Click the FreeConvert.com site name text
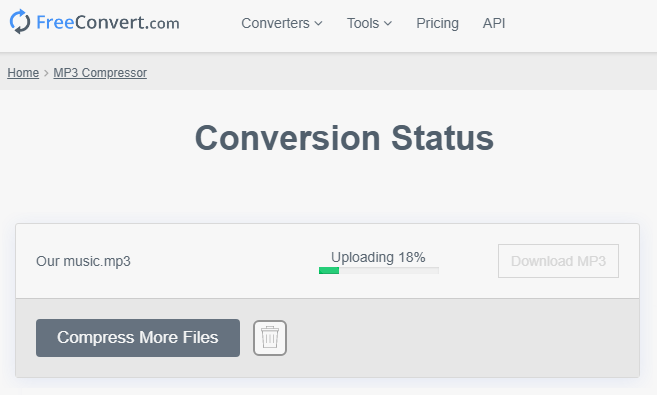This screenshot has height=395, width=657. tap(108, 23)
